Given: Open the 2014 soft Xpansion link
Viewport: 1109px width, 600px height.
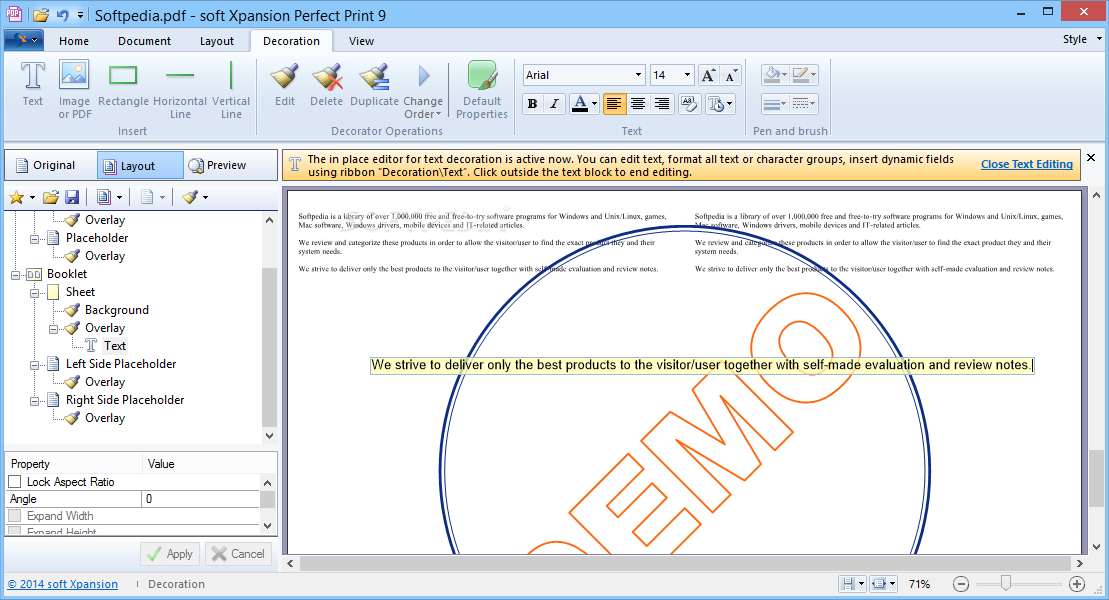Looking at the screenshot, I should click(x=62, y=584).
